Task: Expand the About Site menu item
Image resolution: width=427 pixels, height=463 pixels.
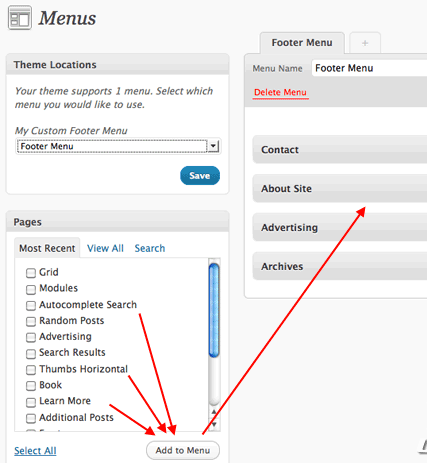Action: point(340,188)
